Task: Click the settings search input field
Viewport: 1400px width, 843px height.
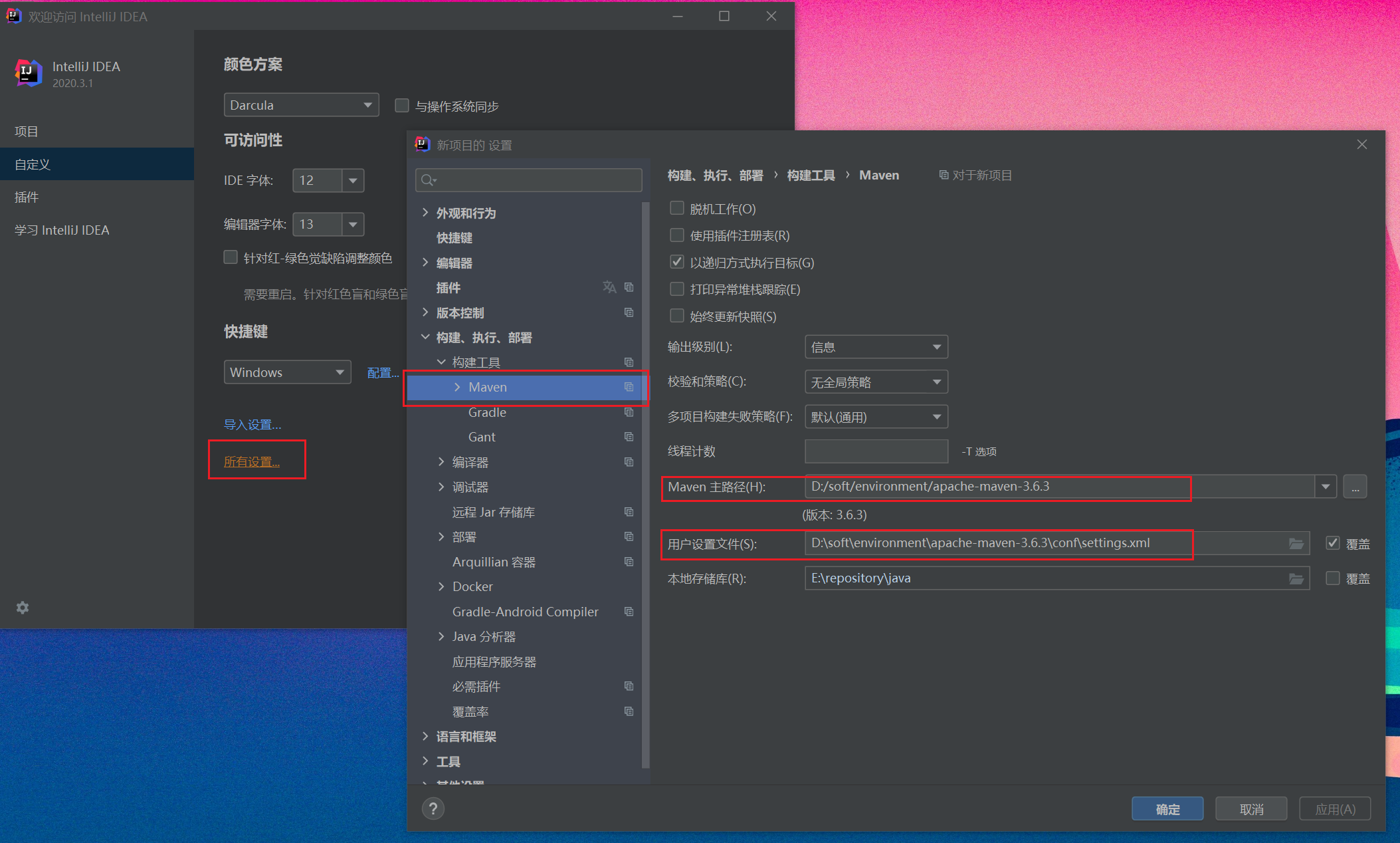Action: point(528,180)
